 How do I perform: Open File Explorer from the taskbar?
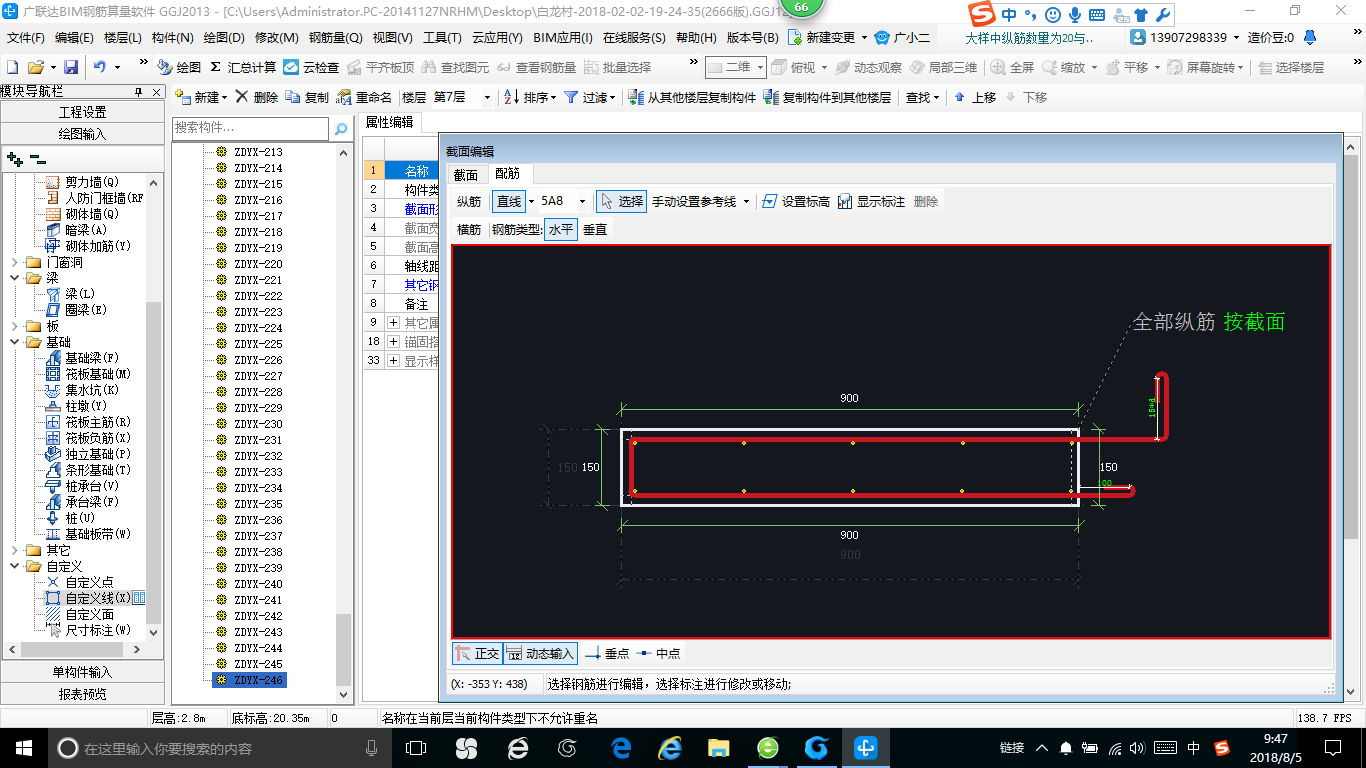(718, 747)
